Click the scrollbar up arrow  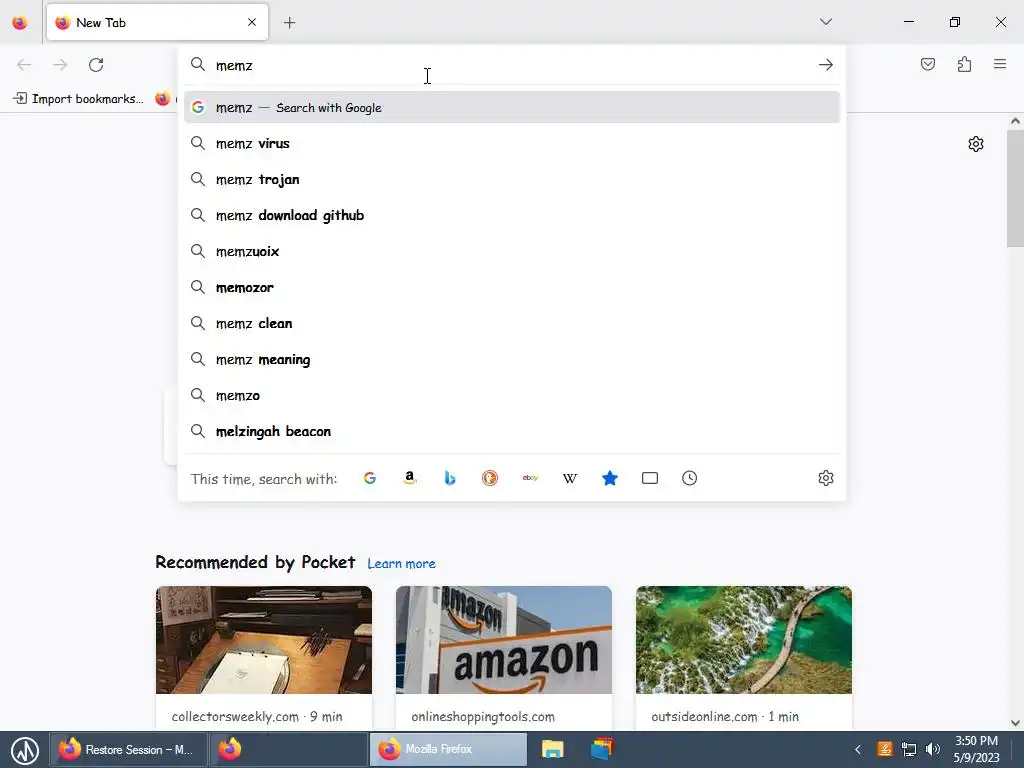point(1015,121)
